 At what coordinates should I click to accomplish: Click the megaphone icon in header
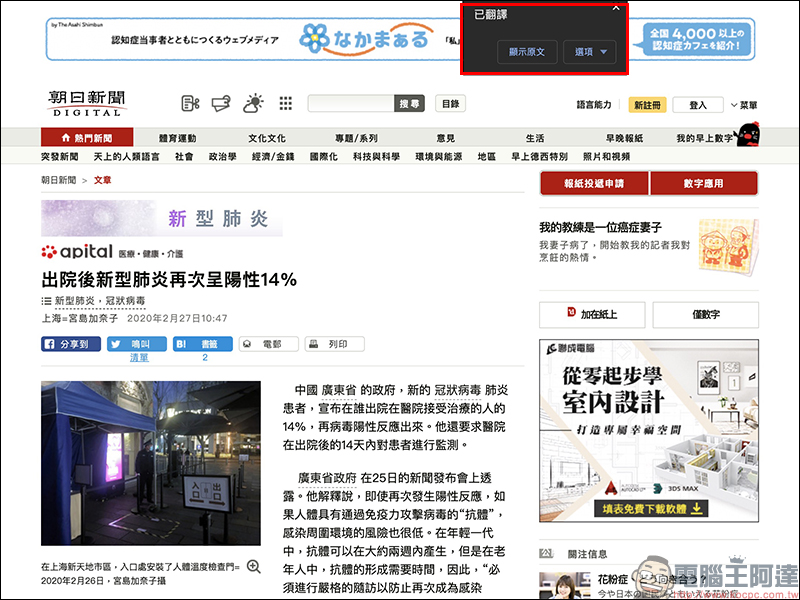[221, 103]
